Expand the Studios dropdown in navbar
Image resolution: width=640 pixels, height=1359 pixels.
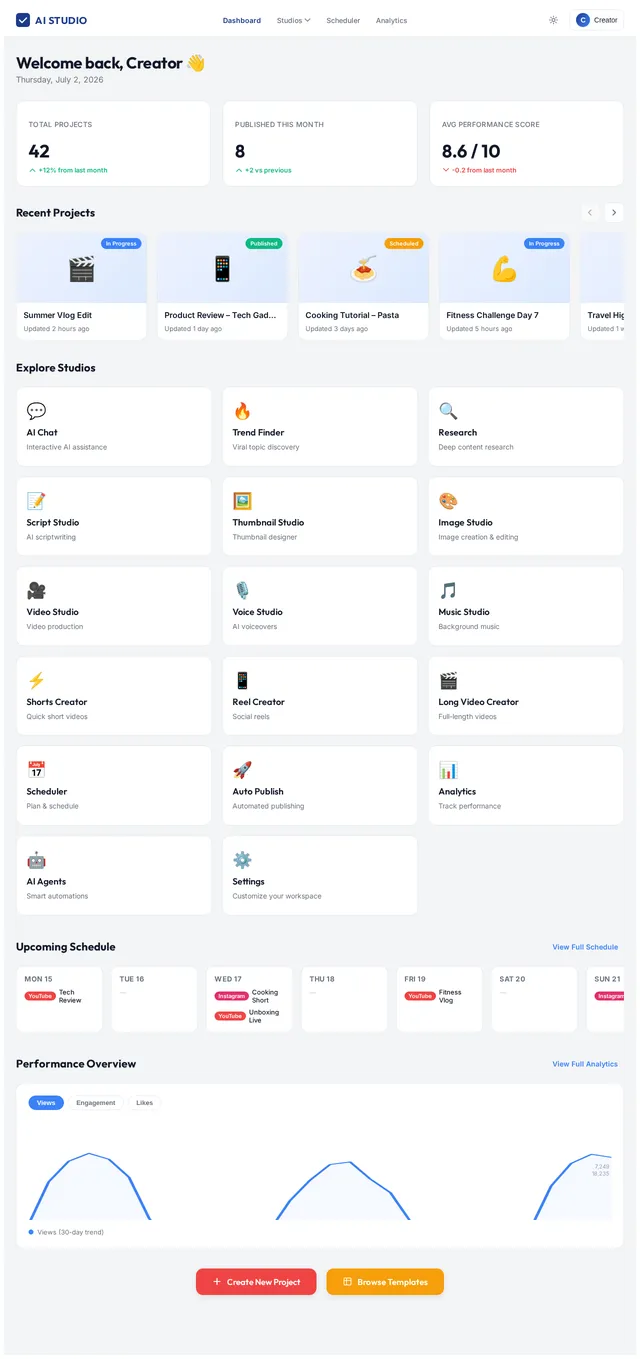pyautogui.click(x=294, y=20)
